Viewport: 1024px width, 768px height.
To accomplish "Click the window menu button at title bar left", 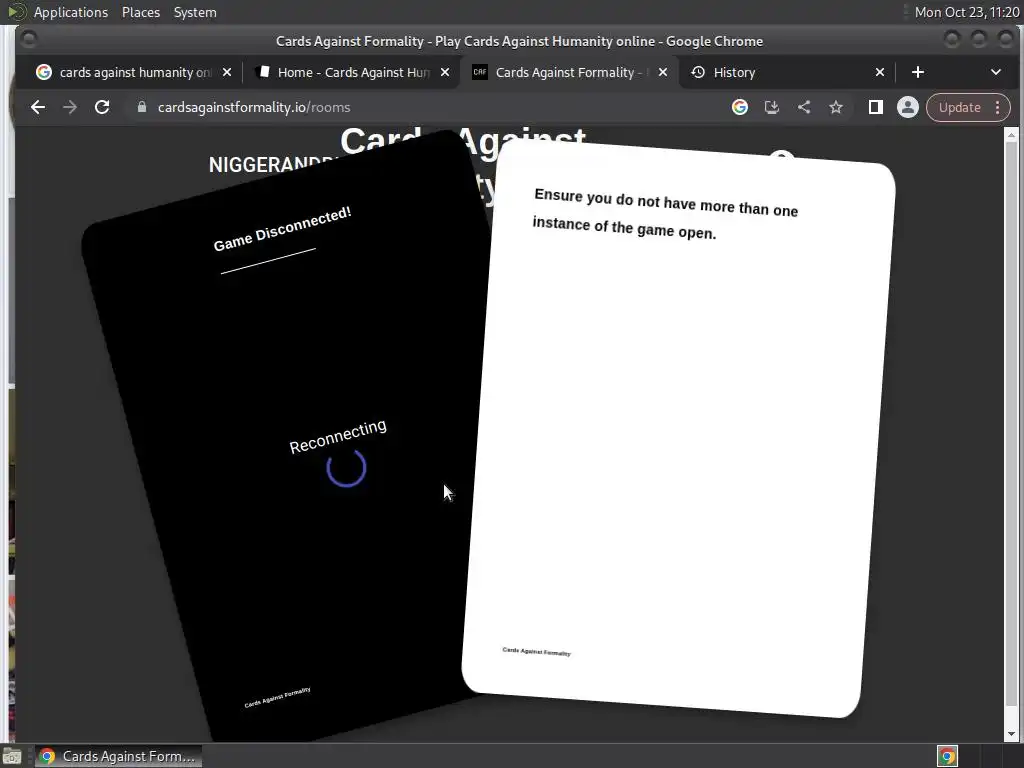I will click(x=28, y=39).
